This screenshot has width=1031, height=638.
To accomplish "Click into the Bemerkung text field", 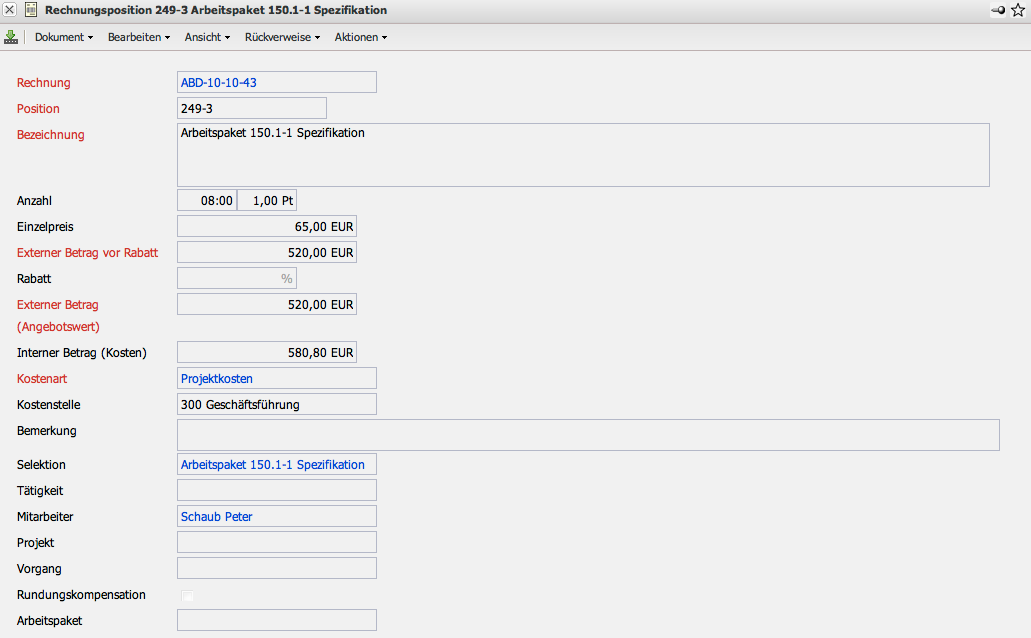I will tap(588, 435).
